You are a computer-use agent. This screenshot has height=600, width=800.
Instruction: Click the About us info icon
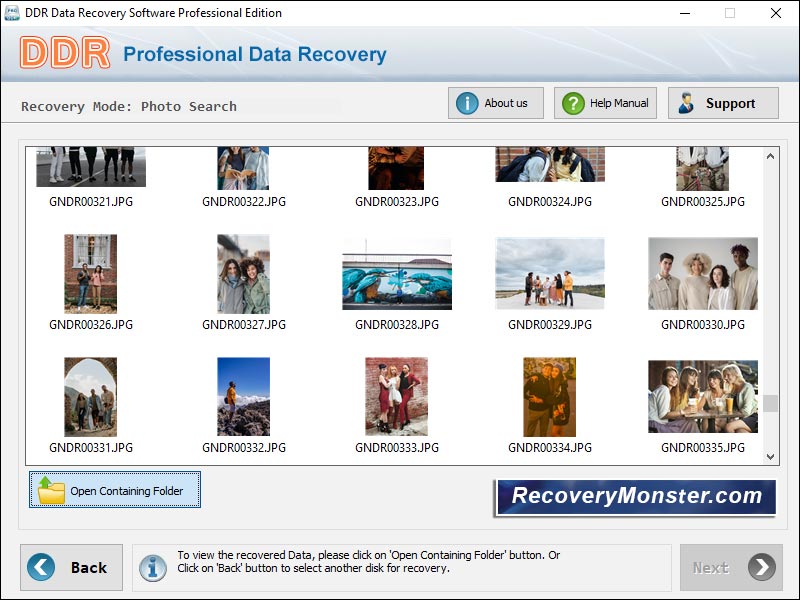point(466,104)
